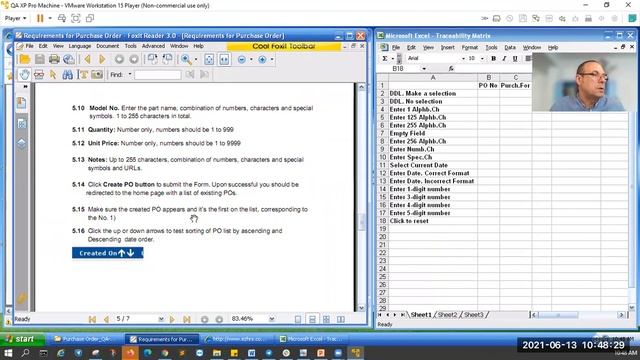
Task: Switch to Single Page layout view
Action: click(298, 319)
